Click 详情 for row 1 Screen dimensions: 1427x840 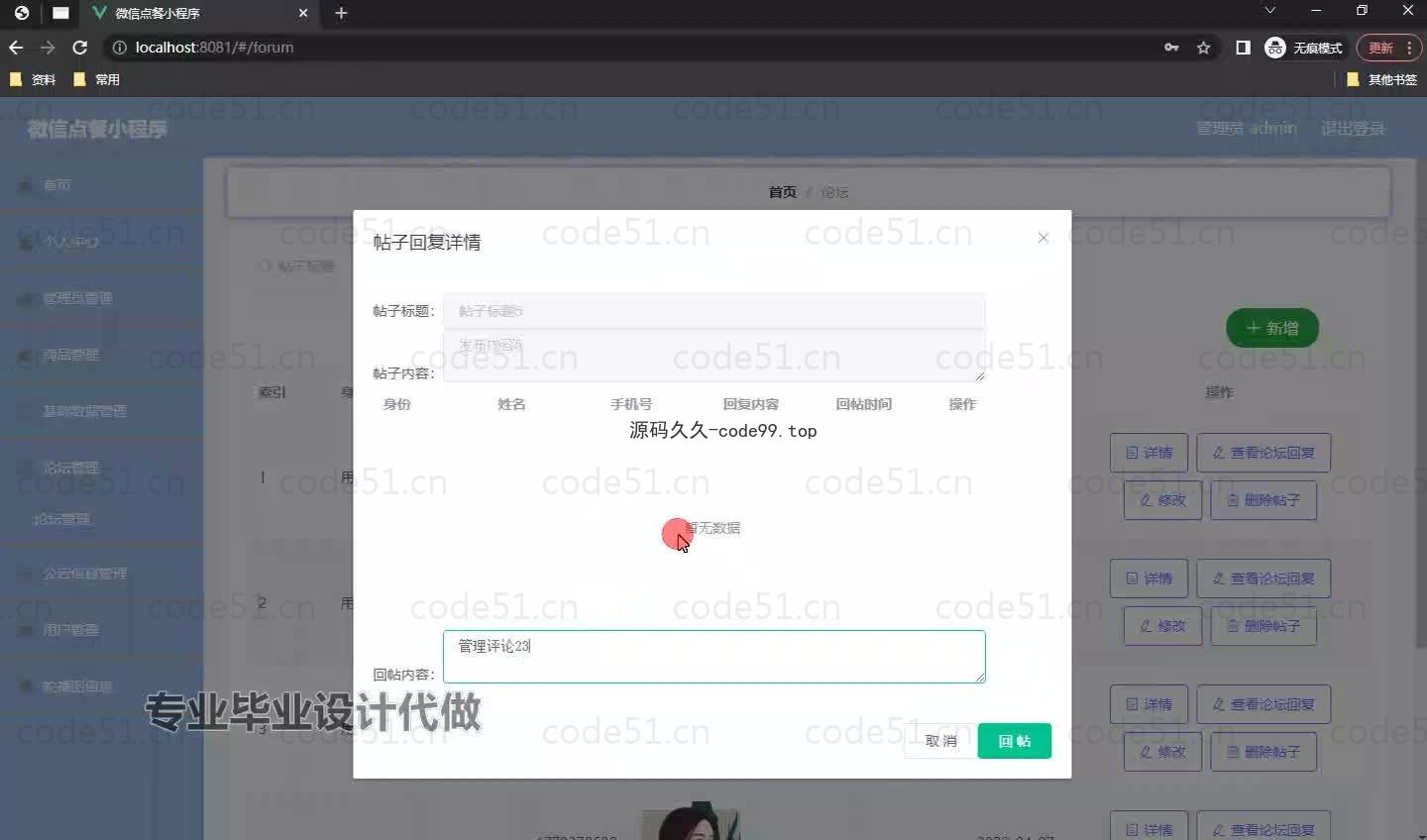(1150, 453)
